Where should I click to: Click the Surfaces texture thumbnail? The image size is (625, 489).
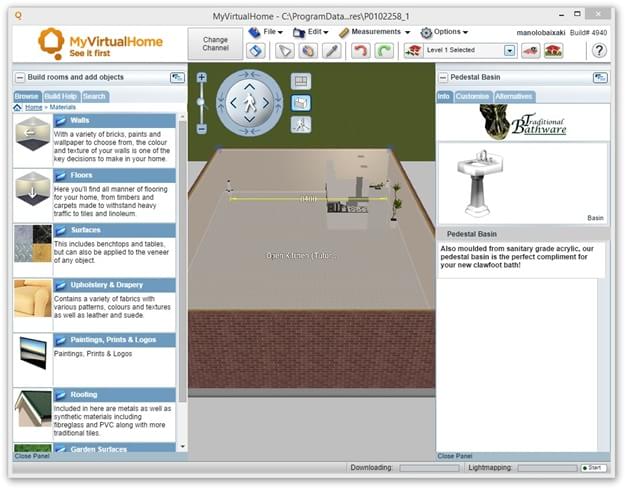(x=33, y=244)
